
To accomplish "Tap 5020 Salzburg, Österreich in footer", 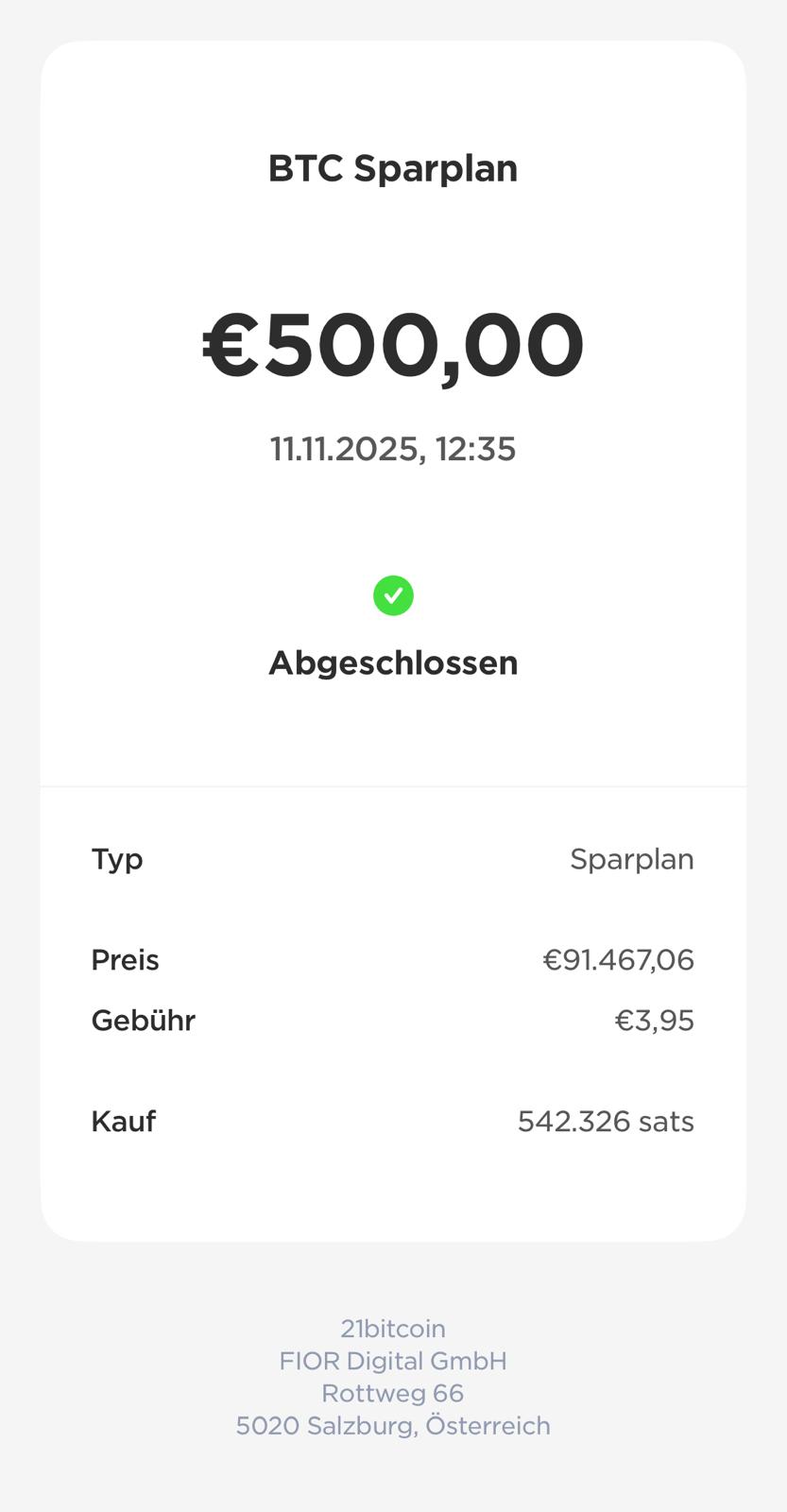I will click(393, 1425).
